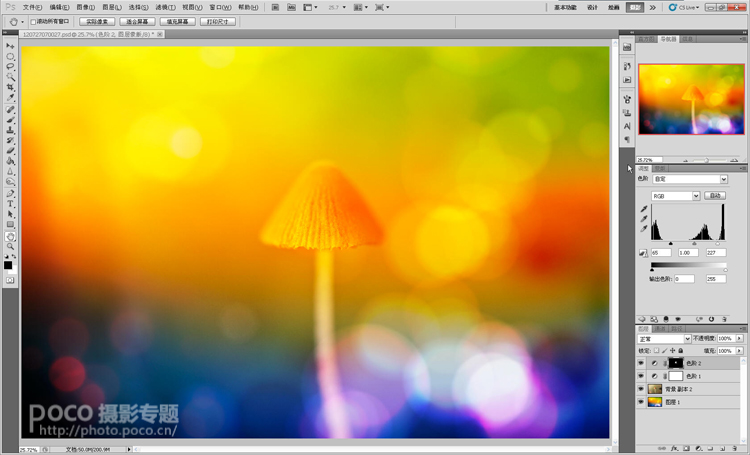The width and height of the screenshot is (750, 455).
Task: Hide the 图层 1 layer
Action: point(641,402)
